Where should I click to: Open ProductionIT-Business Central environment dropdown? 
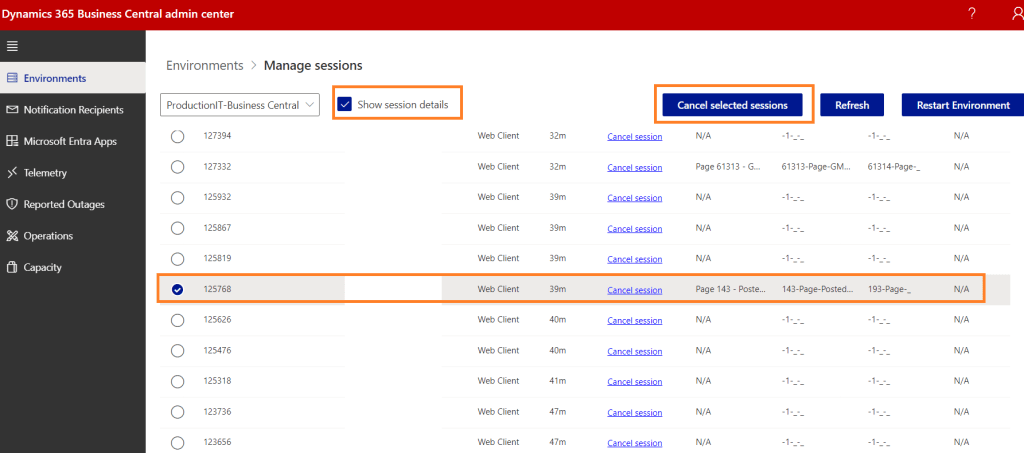click(x=240, y=105)
